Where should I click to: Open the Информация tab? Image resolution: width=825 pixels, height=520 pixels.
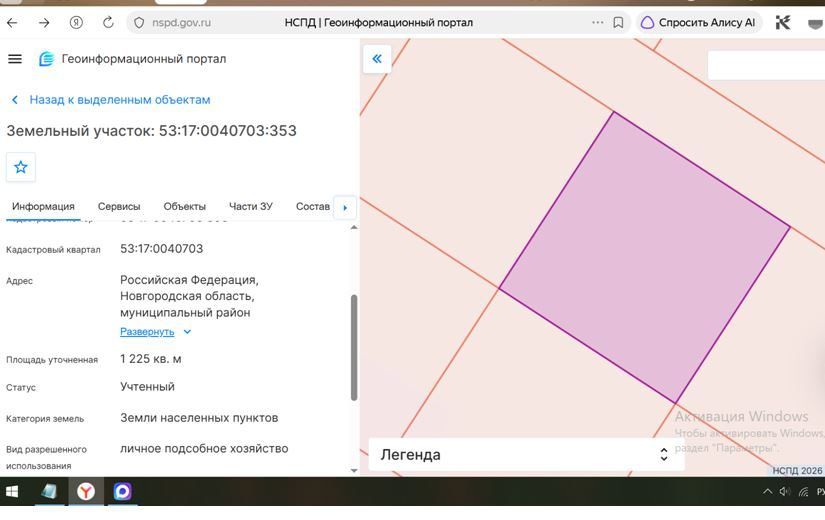(x=43, y=206)
